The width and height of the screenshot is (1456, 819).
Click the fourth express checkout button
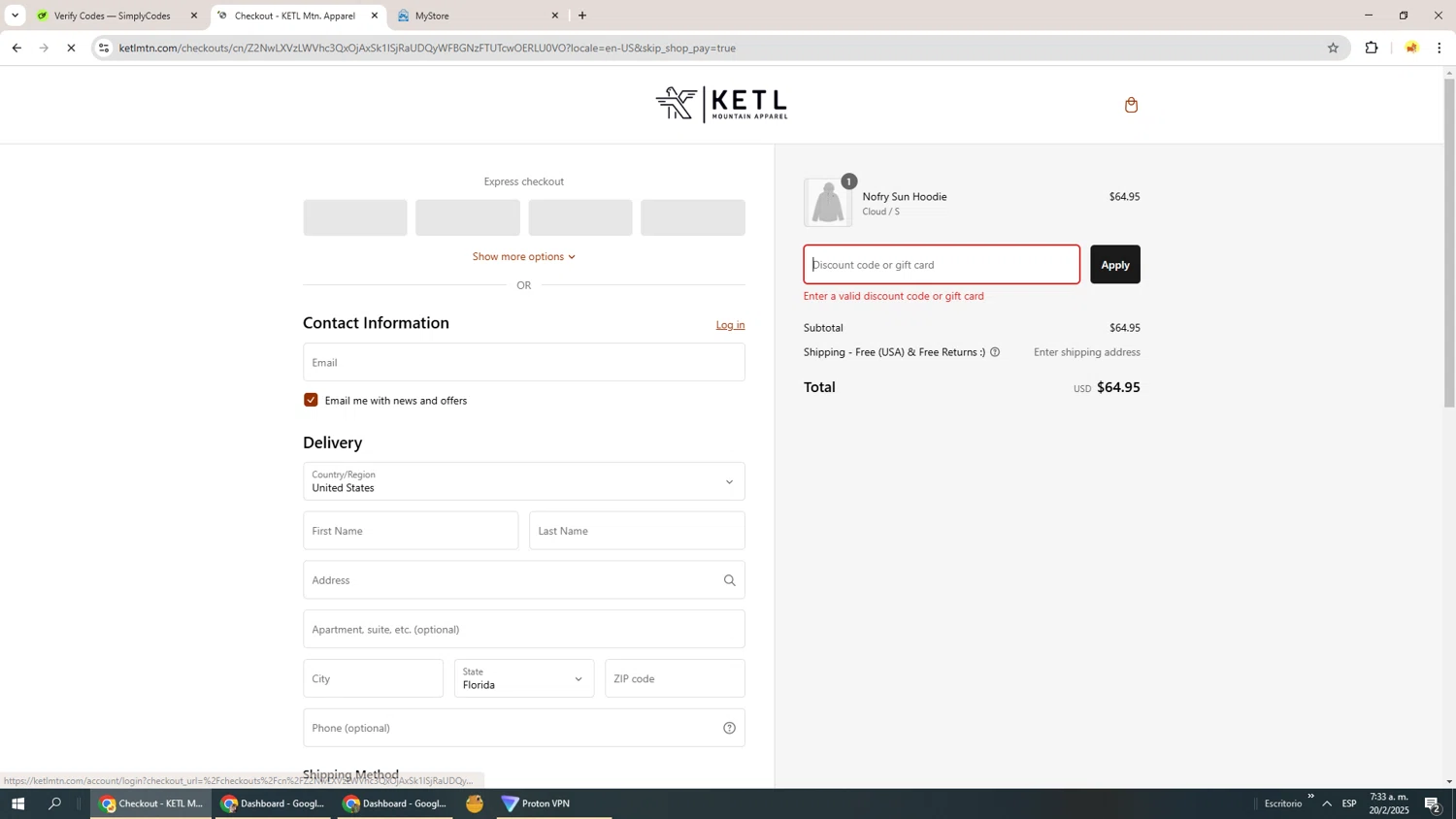[x=693, y=217]
